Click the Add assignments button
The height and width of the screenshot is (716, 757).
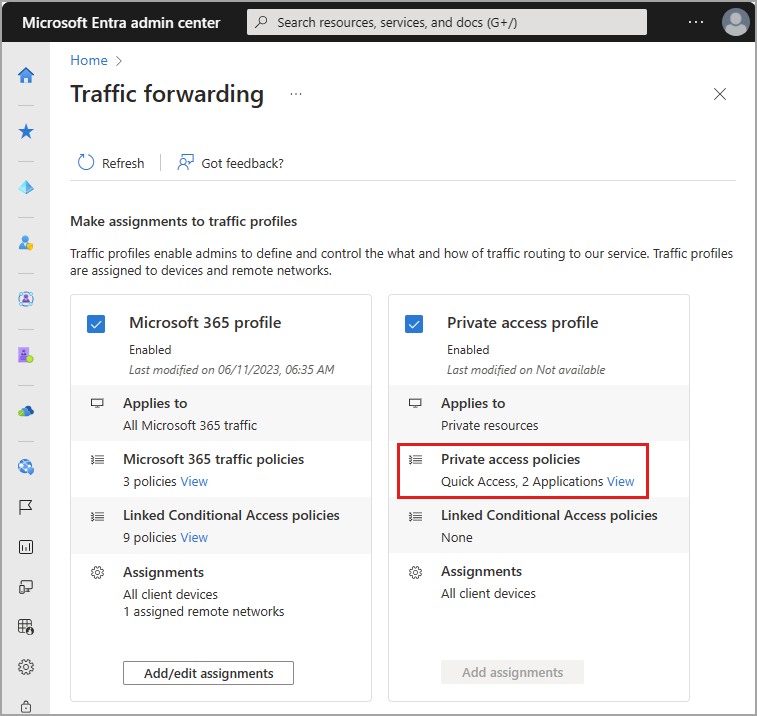tap(512, 672)
